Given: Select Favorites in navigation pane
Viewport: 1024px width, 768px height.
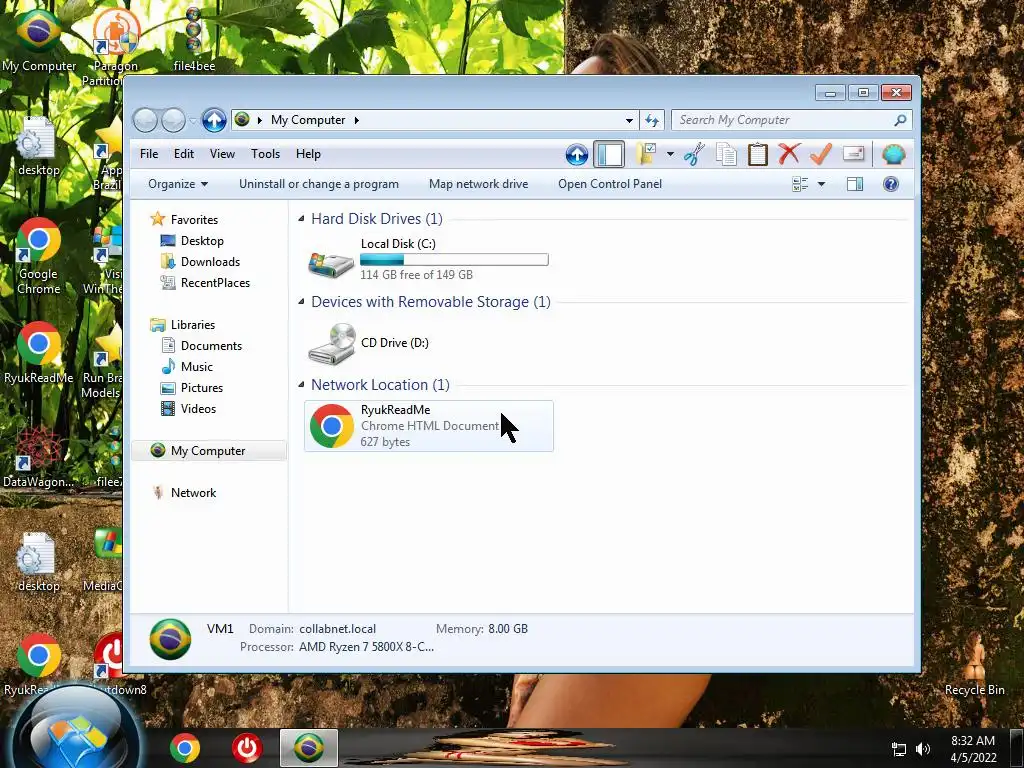Looking at the screenshot, I should point(194,219).
